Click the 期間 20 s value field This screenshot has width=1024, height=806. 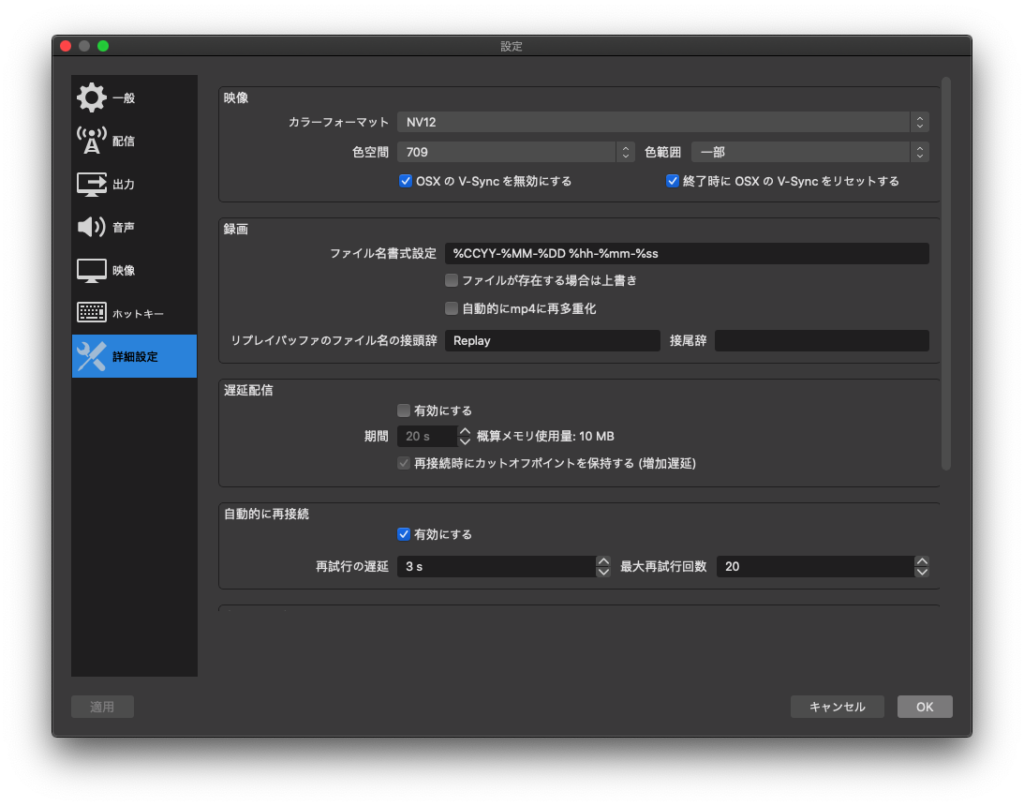(x=427, y=436)
